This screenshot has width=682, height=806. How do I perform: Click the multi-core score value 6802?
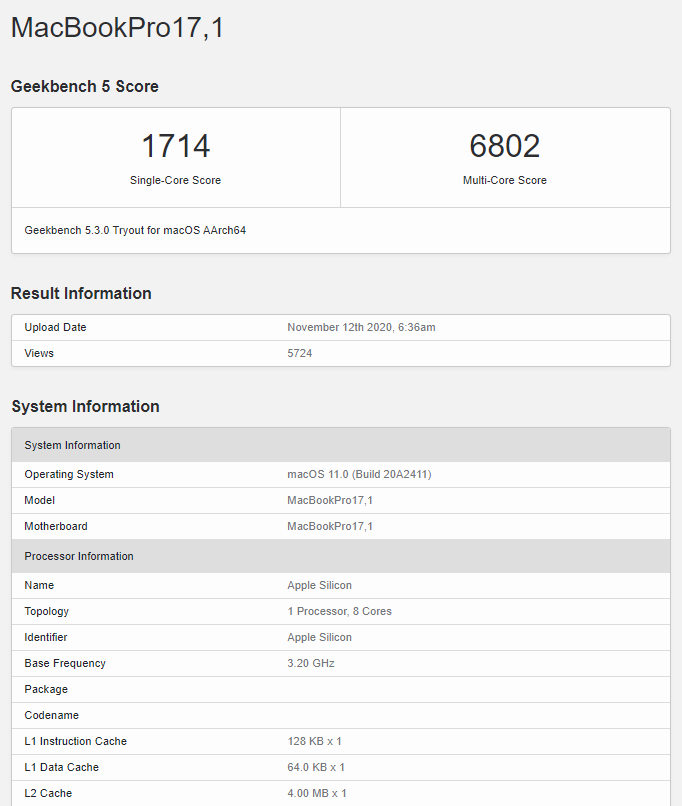(505, 146)
